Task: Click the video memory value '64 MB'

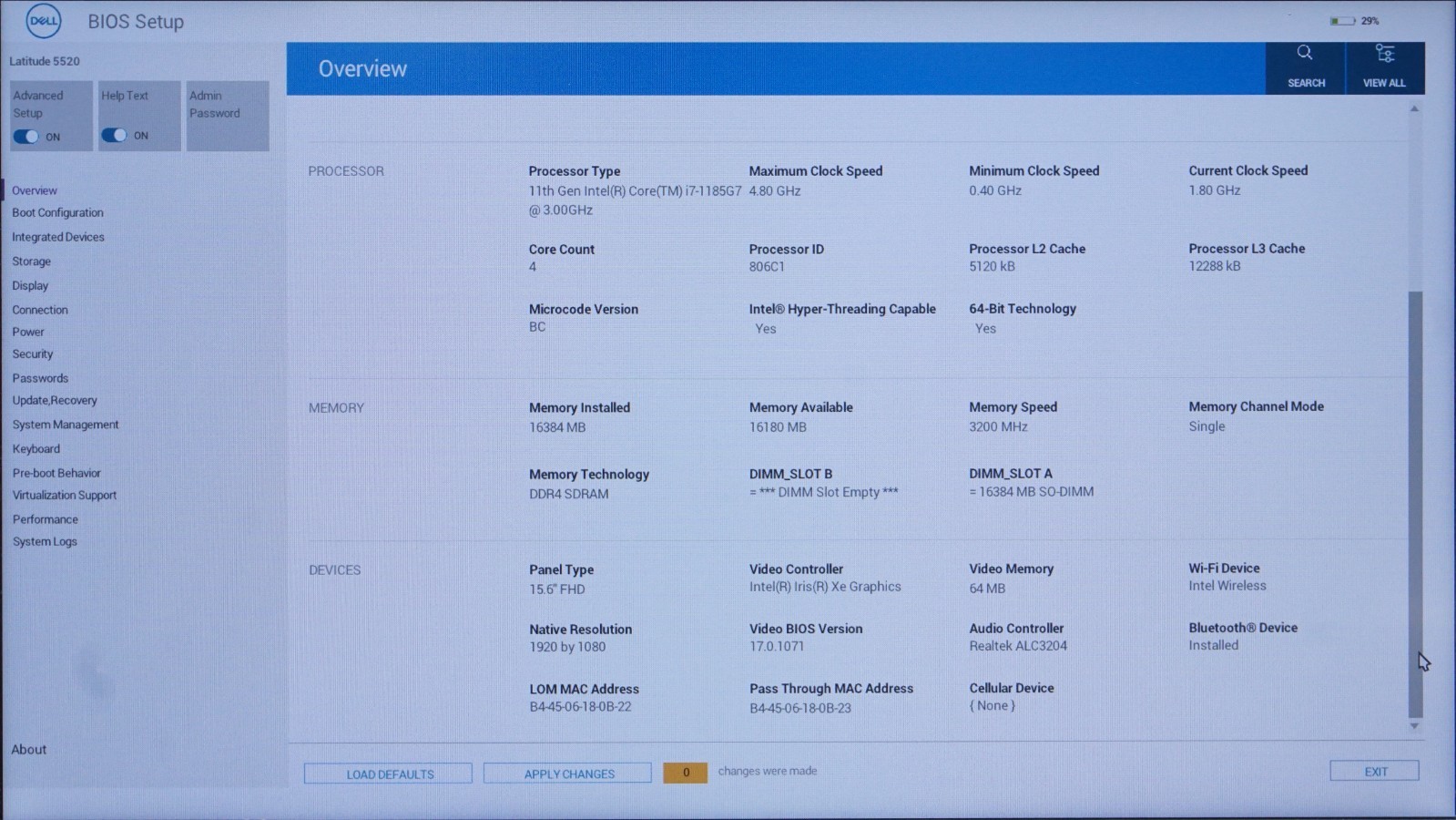Action: [987, 589]
